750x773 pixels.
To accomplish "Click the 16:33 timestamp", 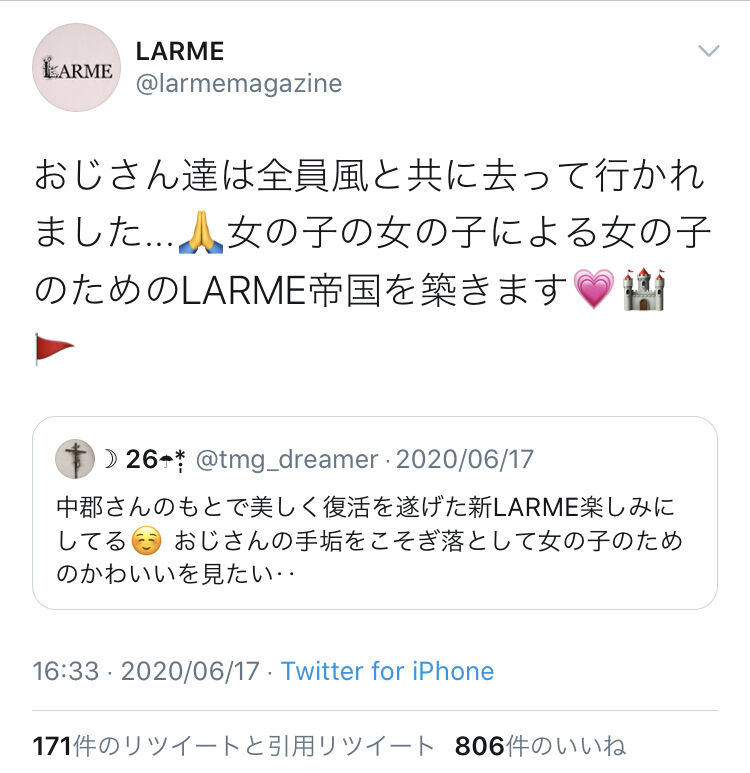I will pos(66,671).
